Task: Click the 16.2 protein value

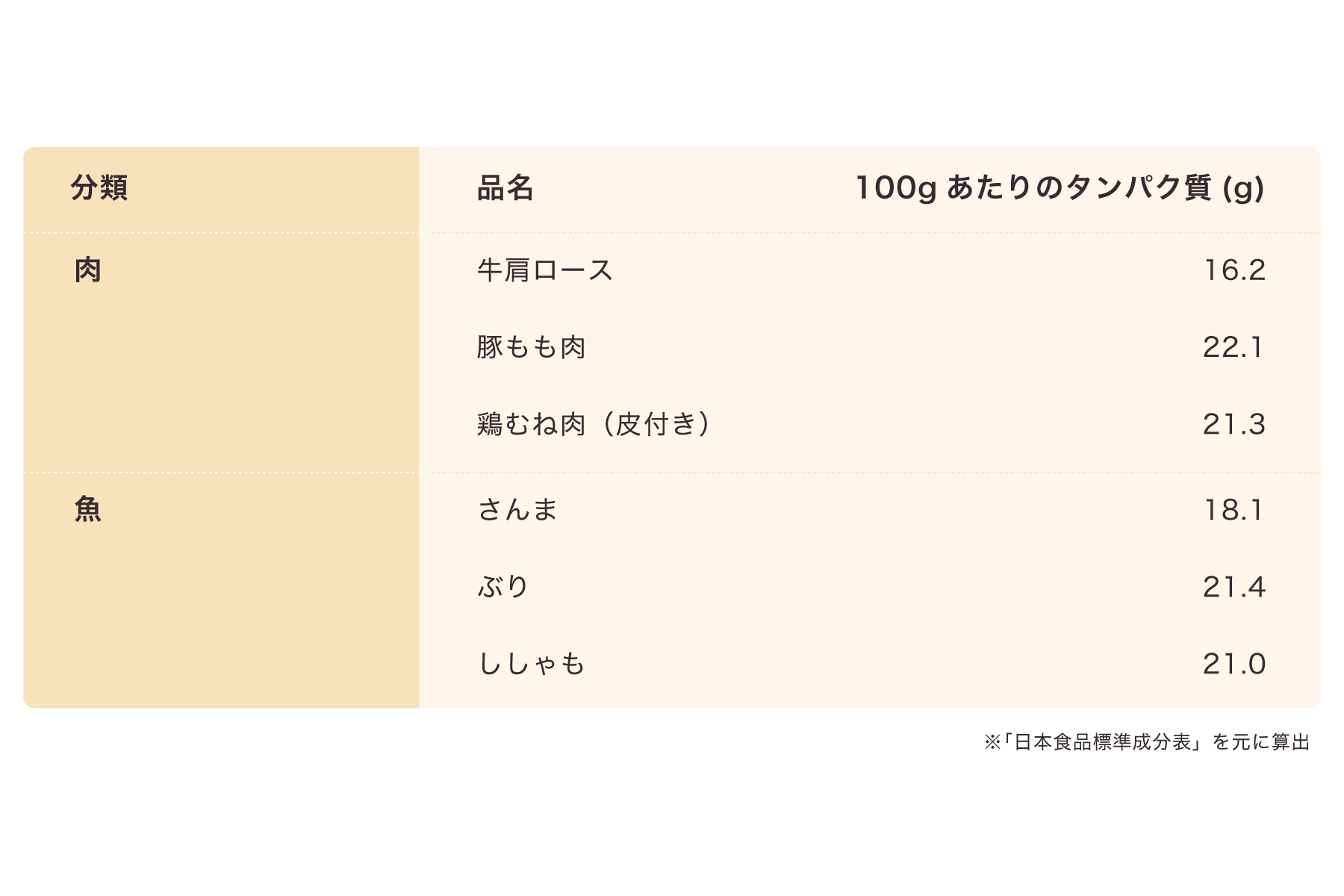Action: [1234, 270]
